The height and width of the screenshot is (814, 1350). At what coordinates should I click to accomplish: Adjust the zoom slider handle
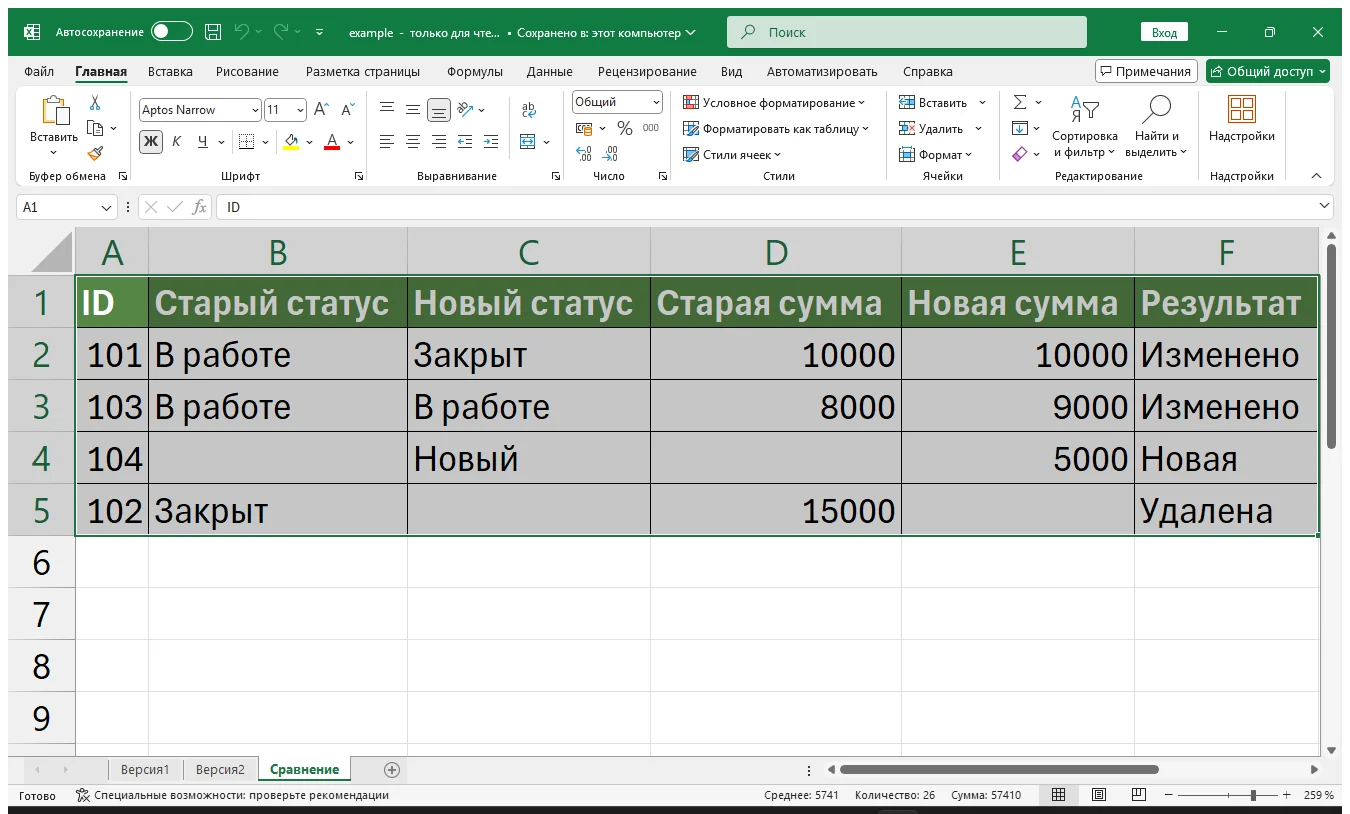click(x=1253, y=795)
